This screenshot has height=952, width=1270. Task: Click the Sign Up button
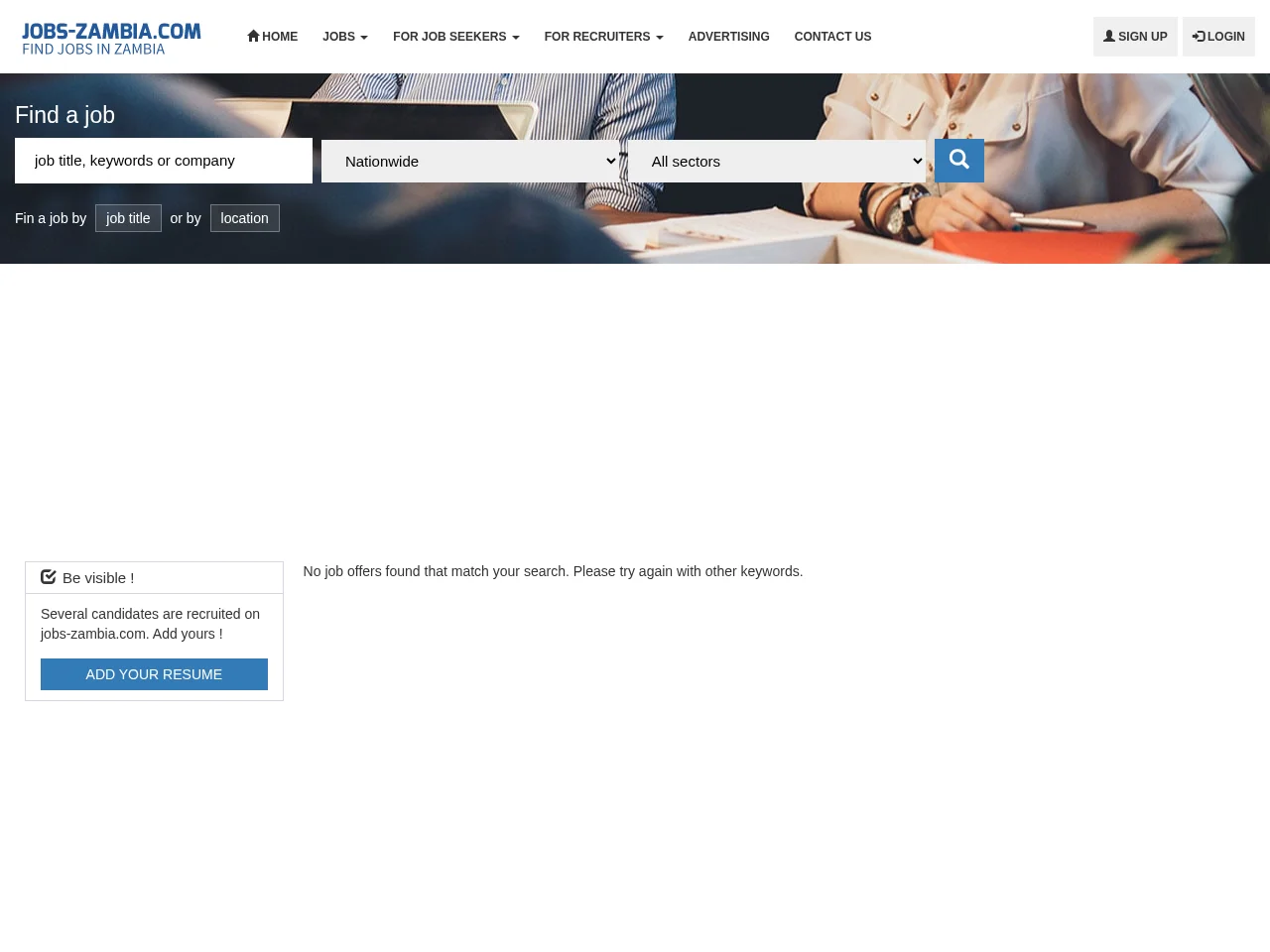(x=1135, y=37)
